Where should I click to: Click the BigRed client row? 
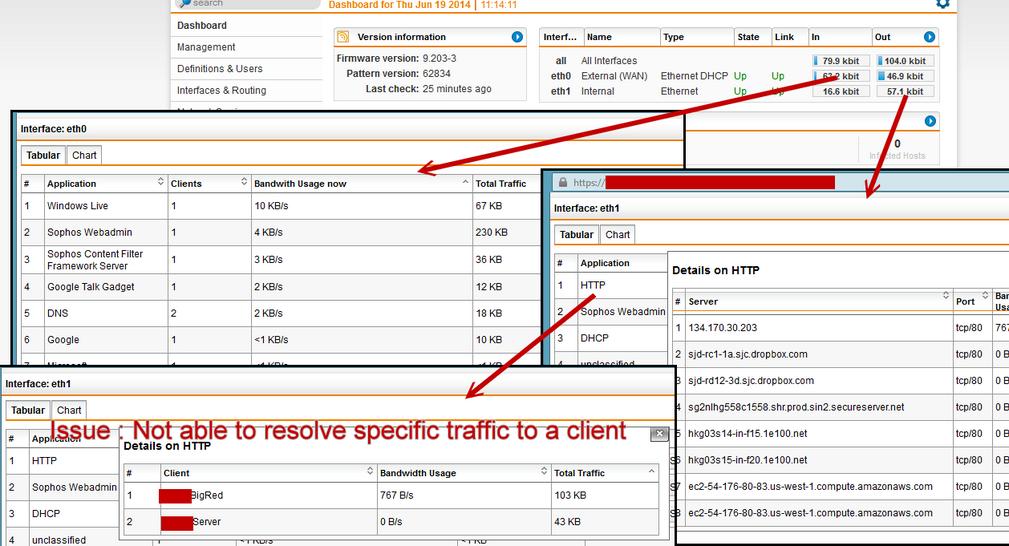pyautogui.click(x=391, y=495)
